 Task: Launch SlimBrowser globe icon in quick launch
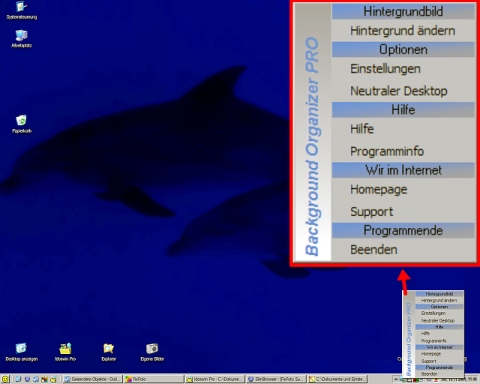(27, 379)
